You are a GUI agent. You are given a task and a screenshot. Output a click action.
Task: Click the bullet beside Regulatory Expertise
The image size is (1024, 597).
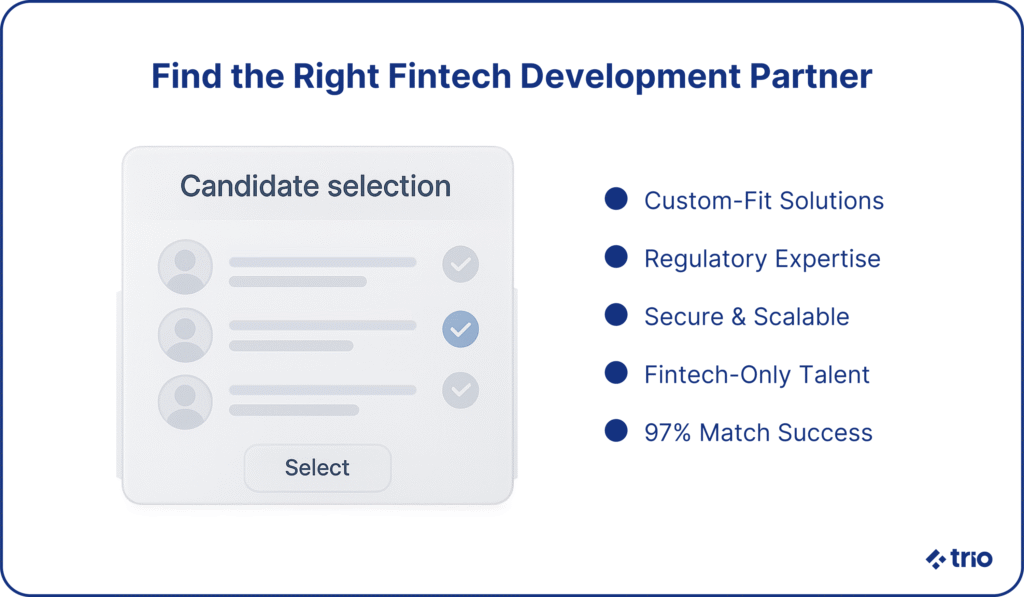point(616,257)
